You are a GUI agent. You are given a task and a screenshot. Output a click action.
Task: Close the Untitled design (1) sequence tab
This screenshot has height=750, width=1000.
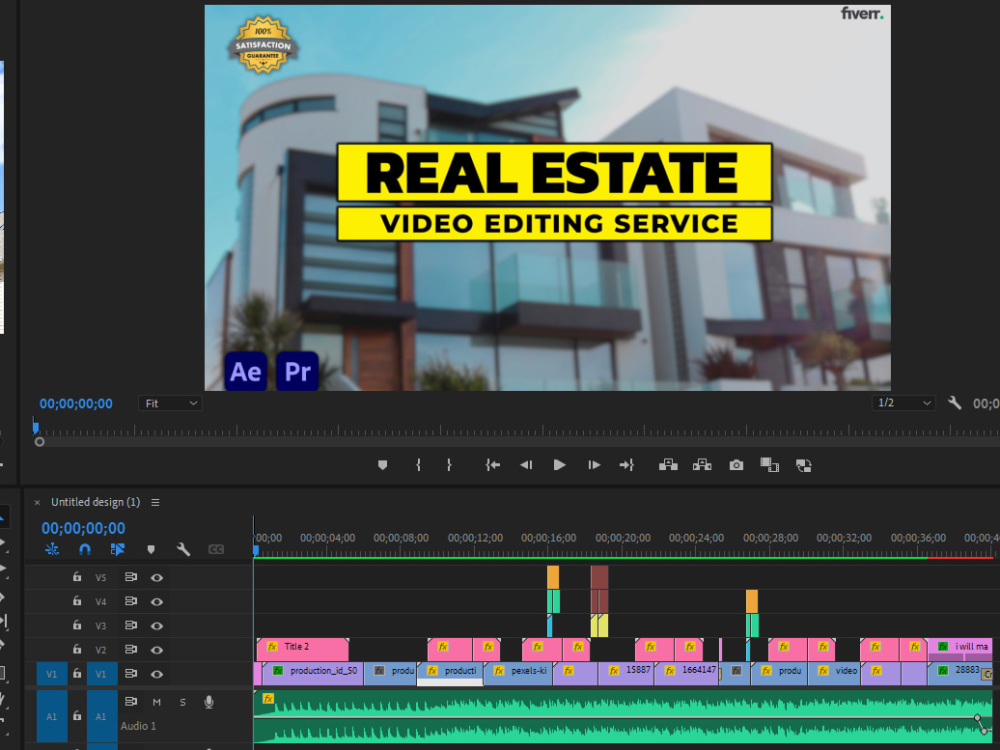(x=37, y=503)
